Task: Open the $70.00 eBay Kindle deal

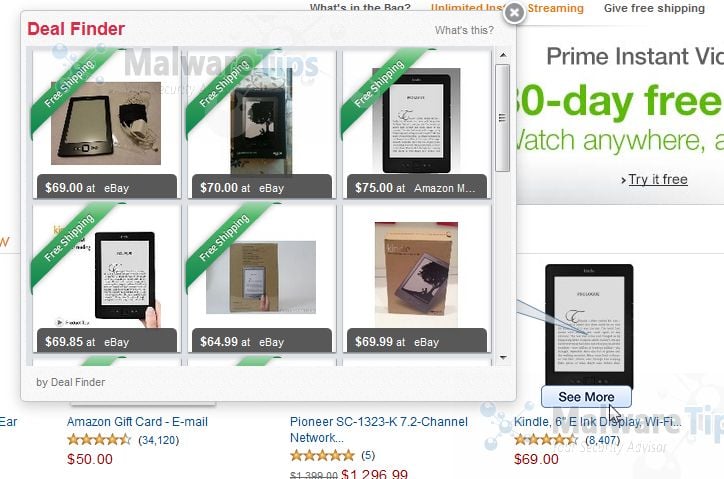Action: click(x=262, y=124)
